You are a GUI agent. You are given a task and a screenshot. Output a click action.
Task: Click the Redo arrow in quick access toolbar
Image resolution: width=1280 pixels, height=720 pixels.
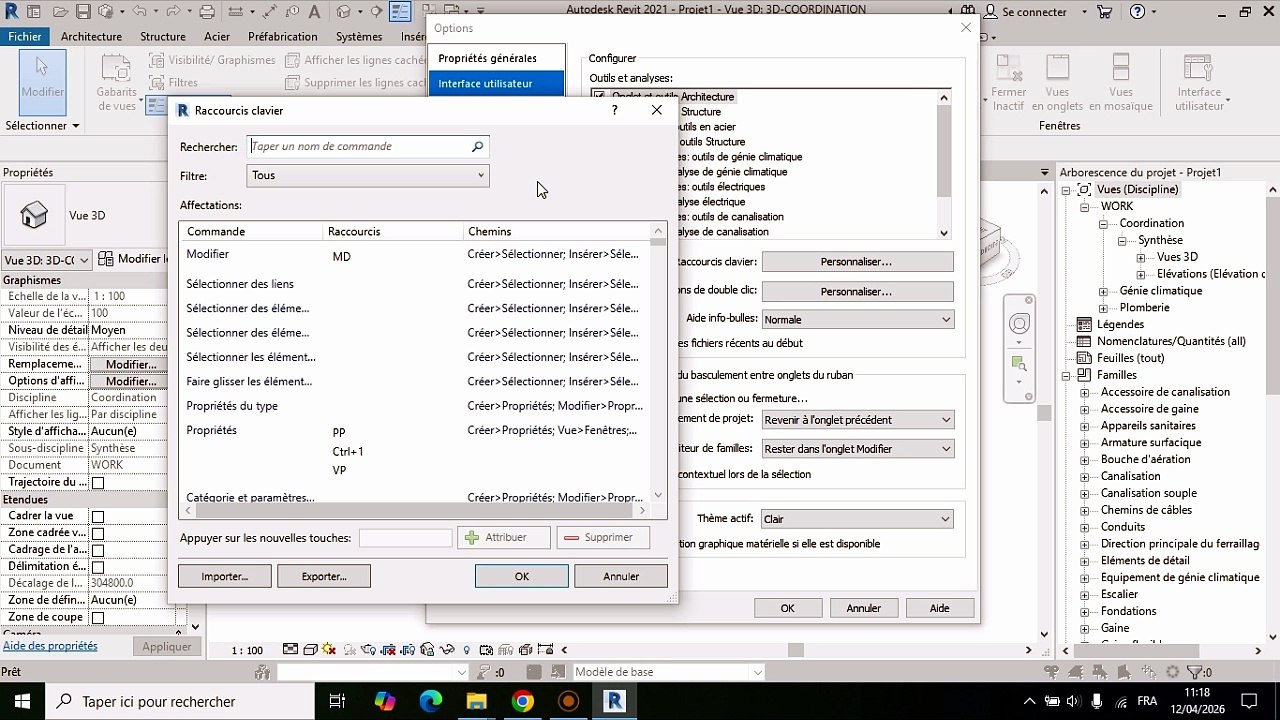click(x=173, y=12)
